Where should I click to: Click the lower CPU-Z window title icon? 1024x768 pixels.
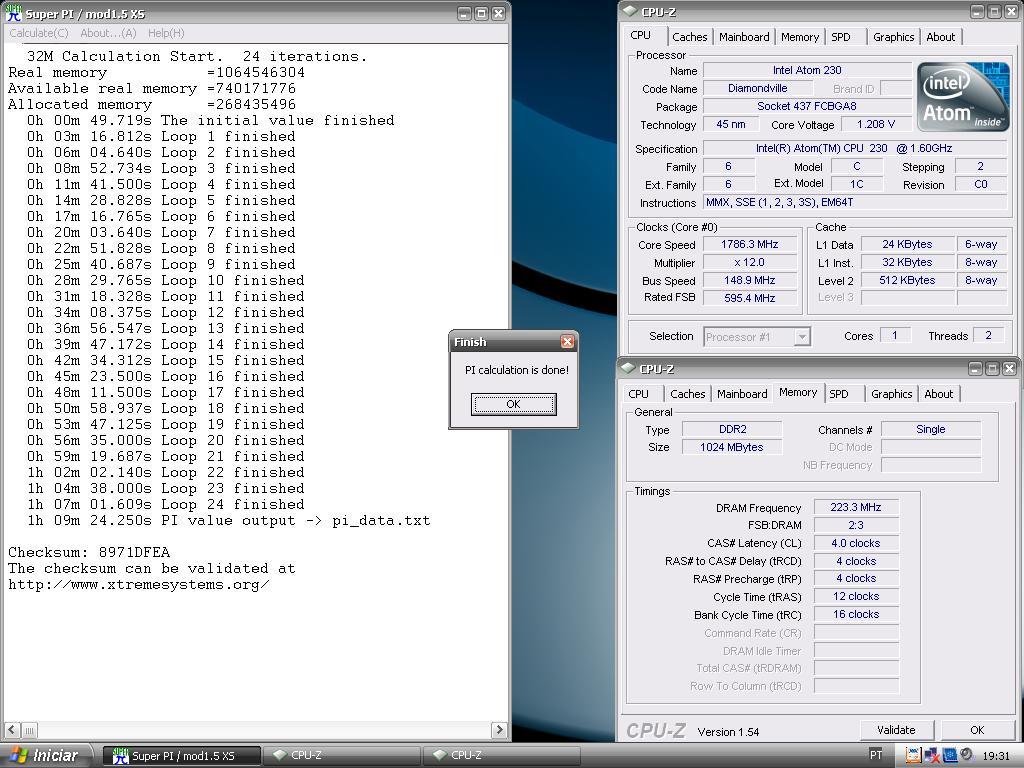(628, 368)
